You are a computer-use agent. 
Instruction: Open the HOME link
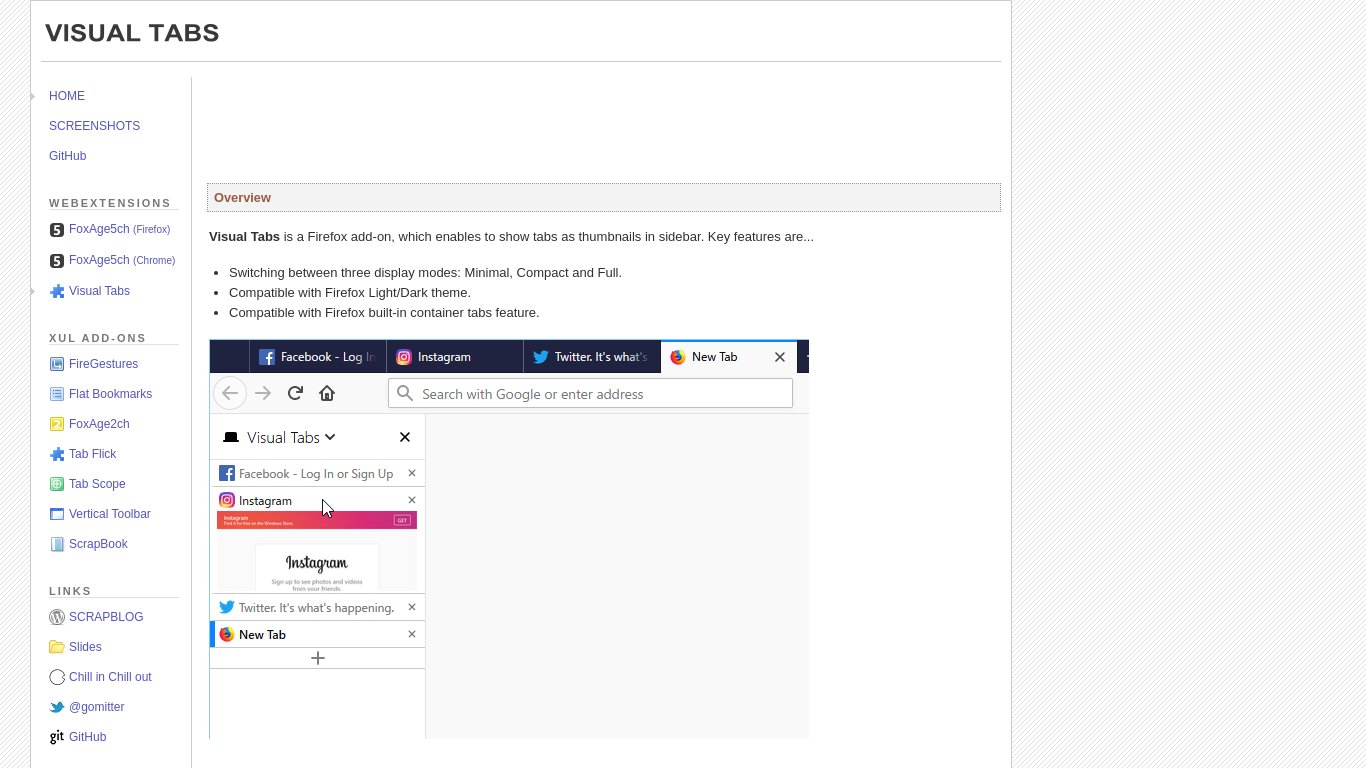tap(67, 96)
